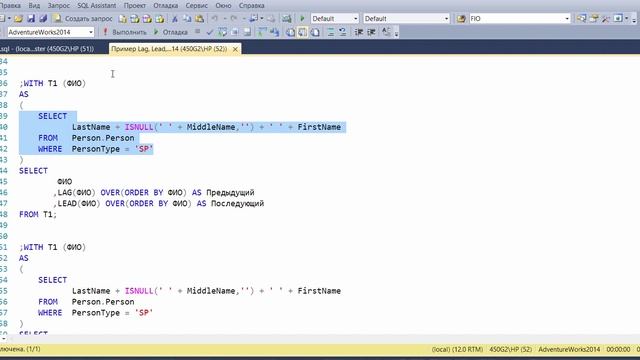Toggle Include Actual Execution Plan
Screen dimensions: 640x360
pyautogui.click(x=262, y=32)
